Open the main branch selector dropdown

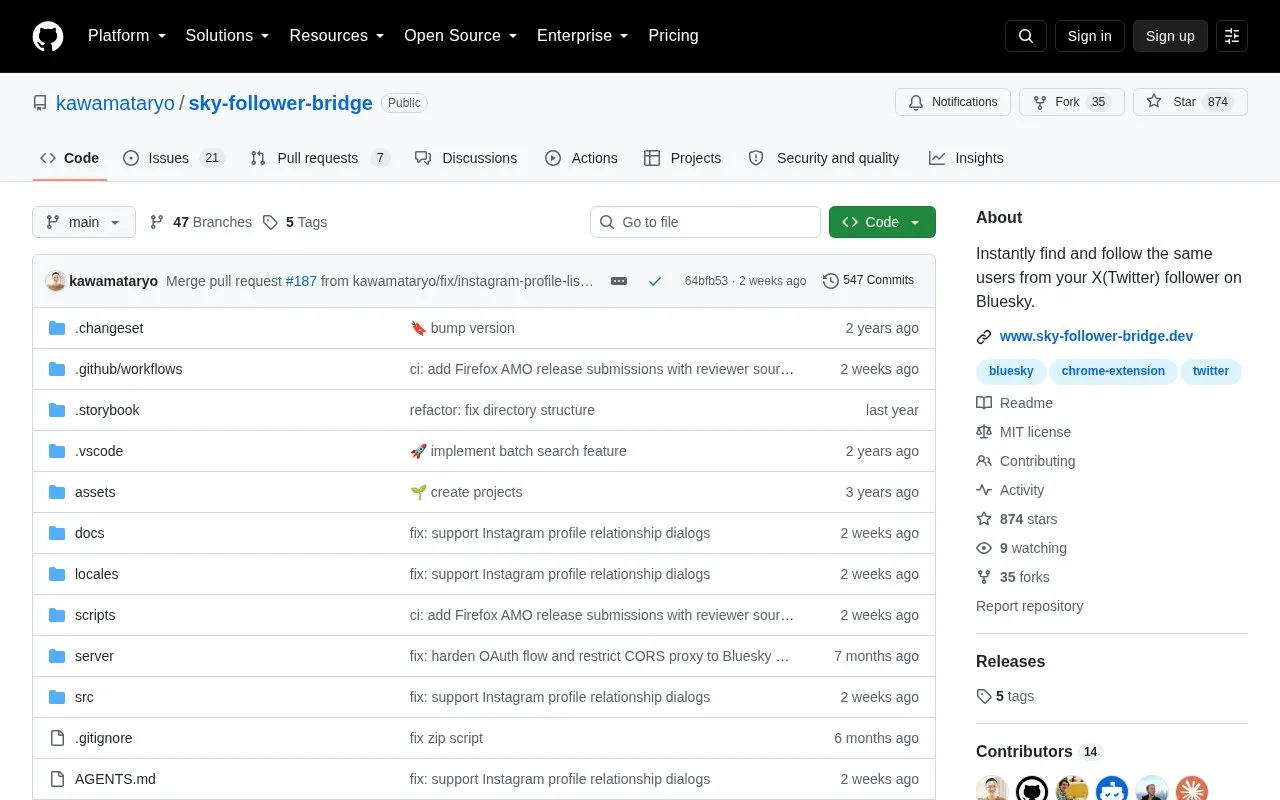[x=84, y=222]
